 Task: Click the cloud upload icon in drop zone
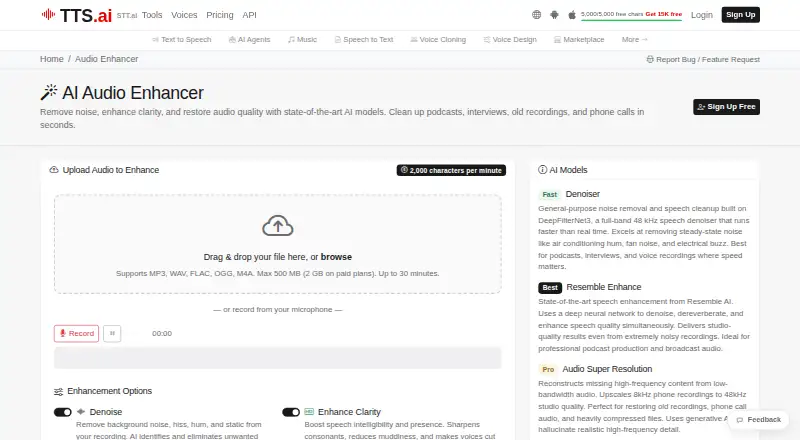(x=278, y=226)
